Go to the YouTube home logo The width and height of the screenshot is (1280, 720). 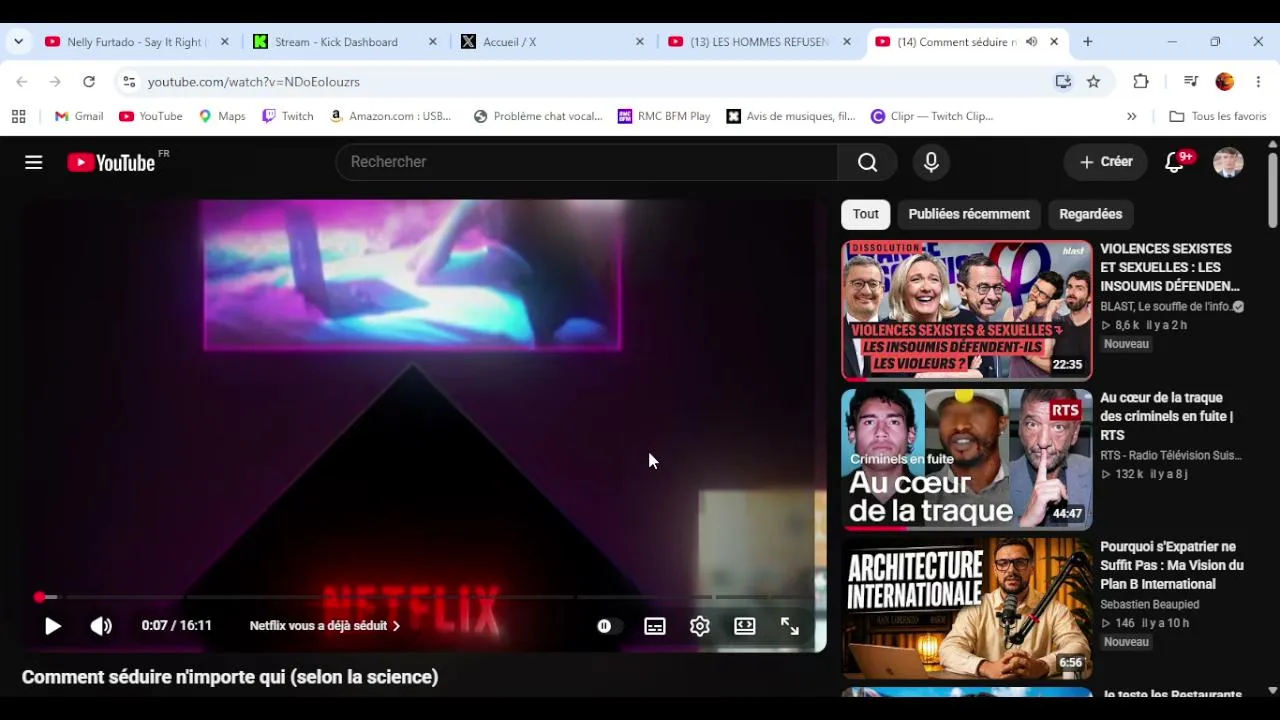(x=111, y=162)
